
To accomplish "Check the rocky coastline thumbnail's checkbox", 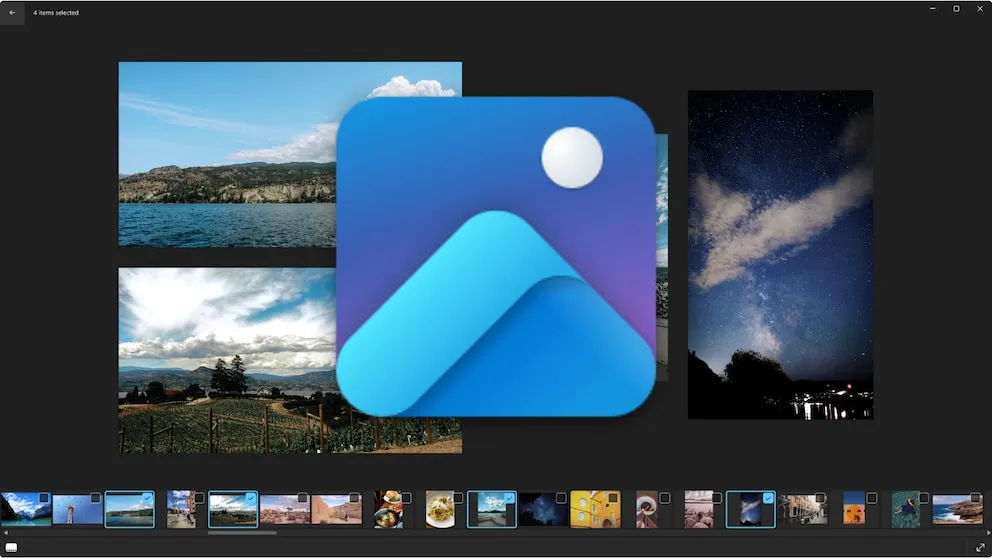I will pyautogui.click(x=975, y=499).
